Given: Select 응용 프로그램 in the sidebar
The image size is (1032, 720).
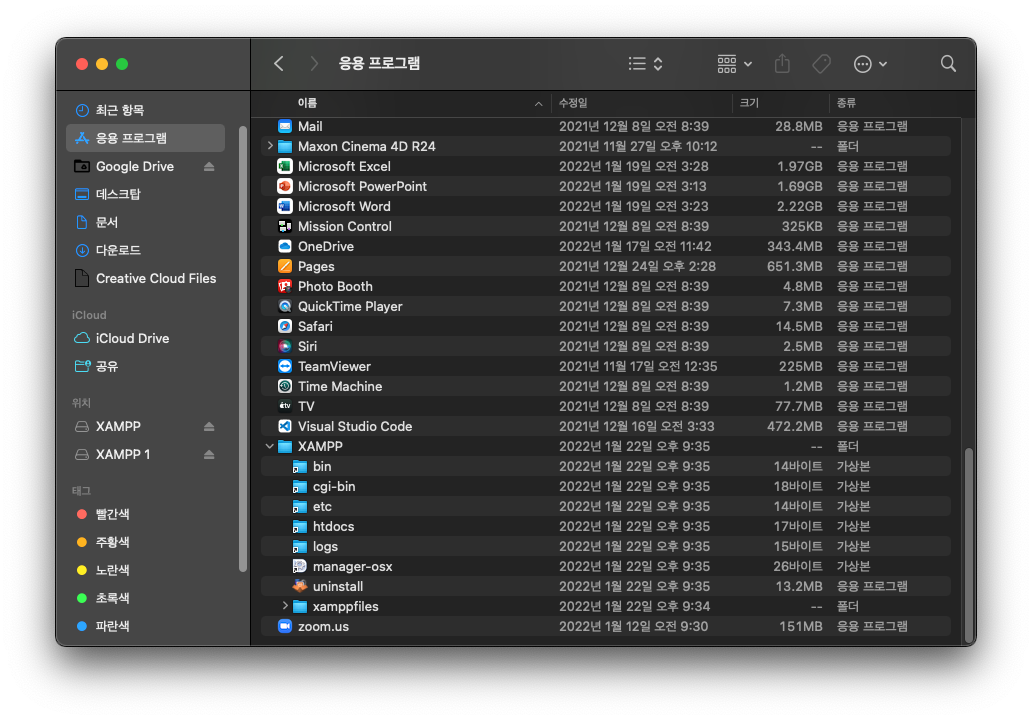Looking at the screenshot, I should pos(145,138).
